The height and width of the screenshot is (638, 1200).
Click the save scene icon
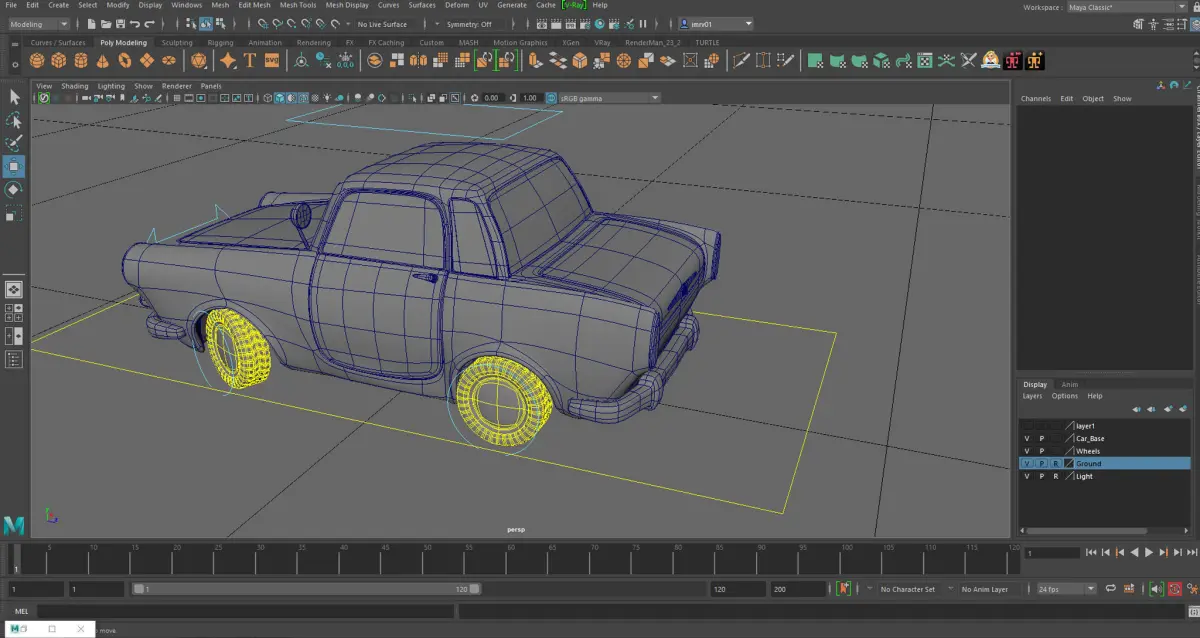(x=120, y=23)
